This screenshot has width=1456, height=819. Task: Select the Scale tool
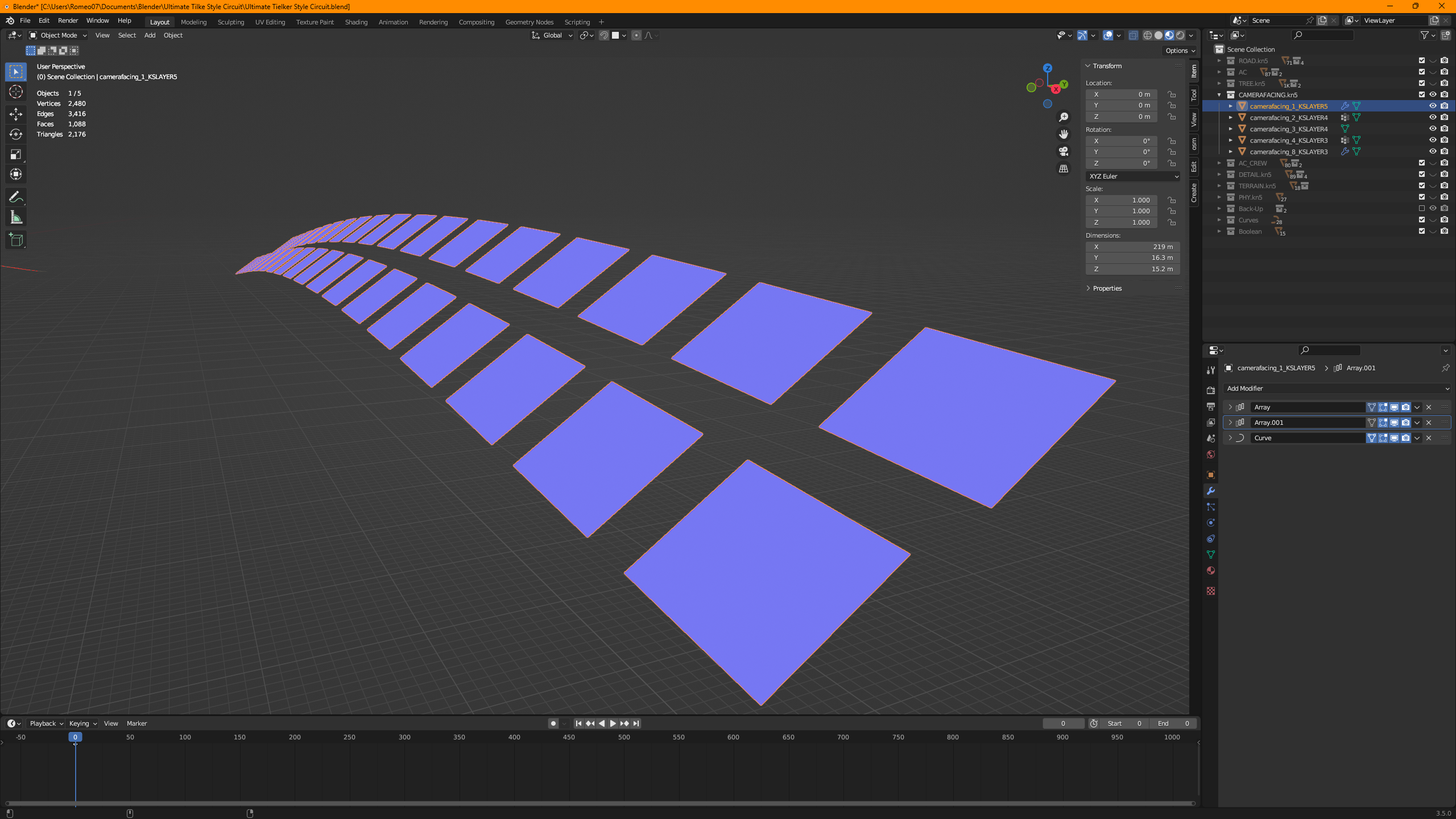pyautogui.click(x=16, y=154)
